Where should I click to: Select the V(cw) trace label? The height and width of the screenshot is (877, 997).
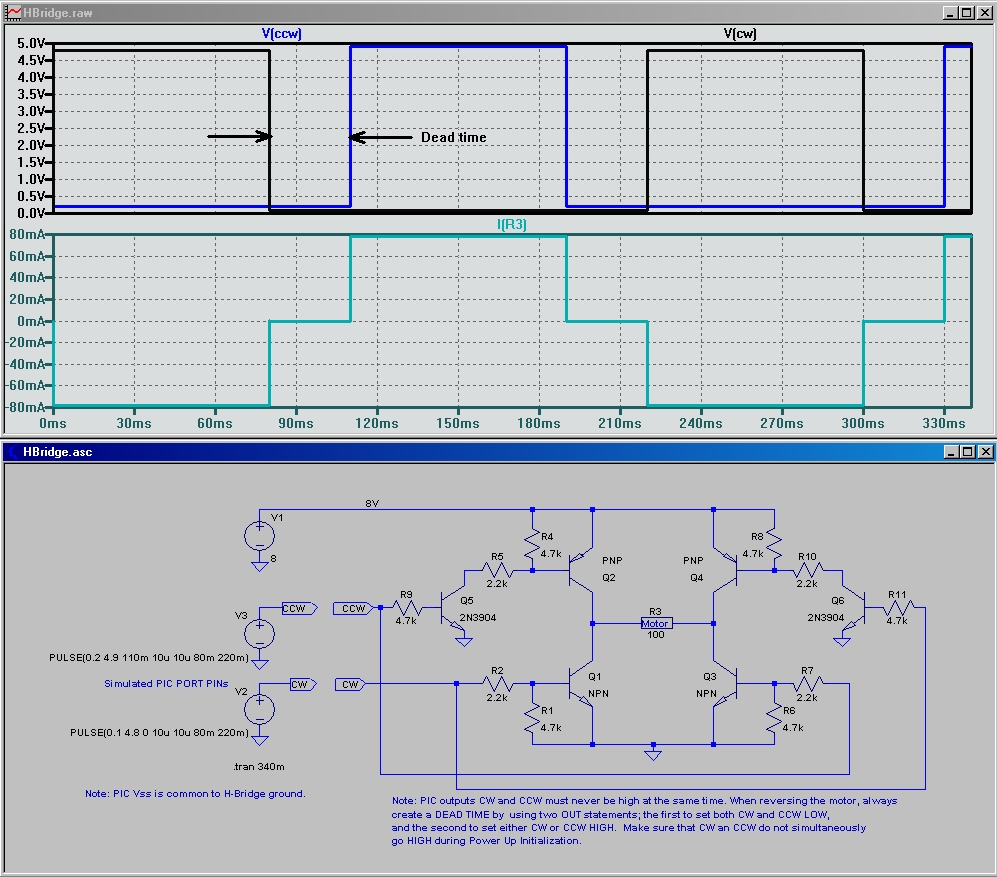[740, 34]
